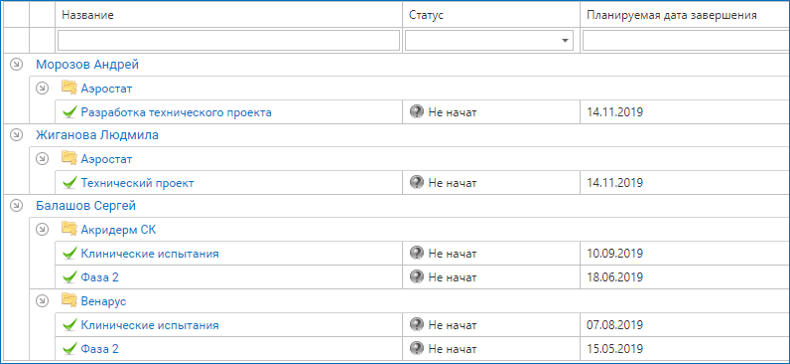Image resolution: width=790 pixels, height=364 pixels.
Task: Click the question status icon for 15.05.2019 row
Action: (x=417, y=348)
